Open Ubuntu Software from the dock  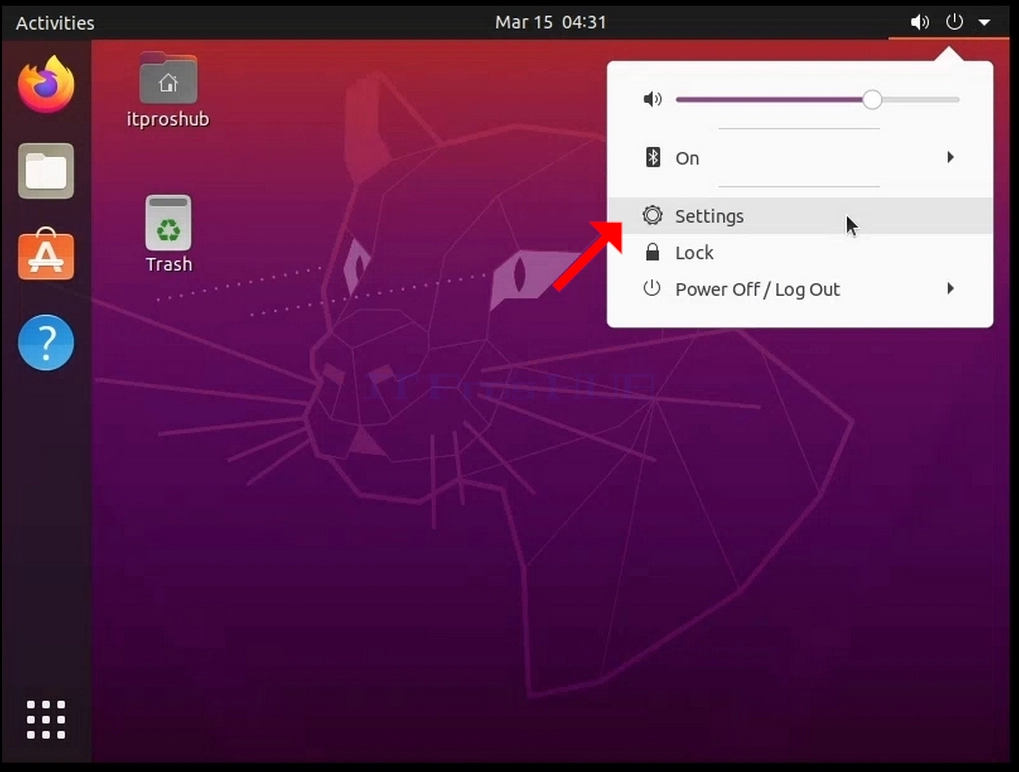coord(46,255)
